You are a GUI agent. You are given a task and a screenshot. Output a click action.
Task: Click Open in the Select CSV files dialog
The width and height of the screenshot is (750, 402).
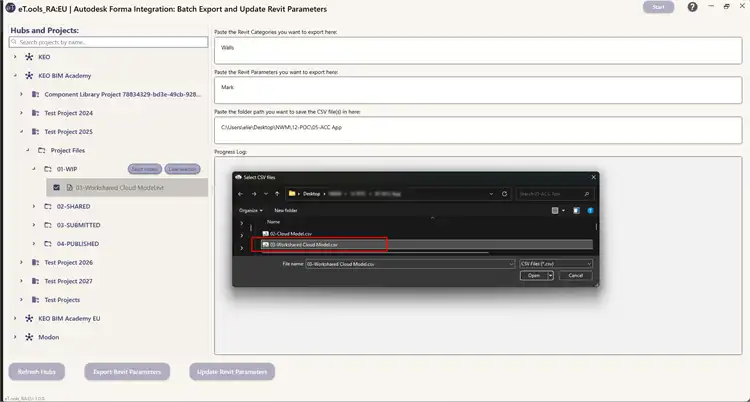[x=534, y=275]
